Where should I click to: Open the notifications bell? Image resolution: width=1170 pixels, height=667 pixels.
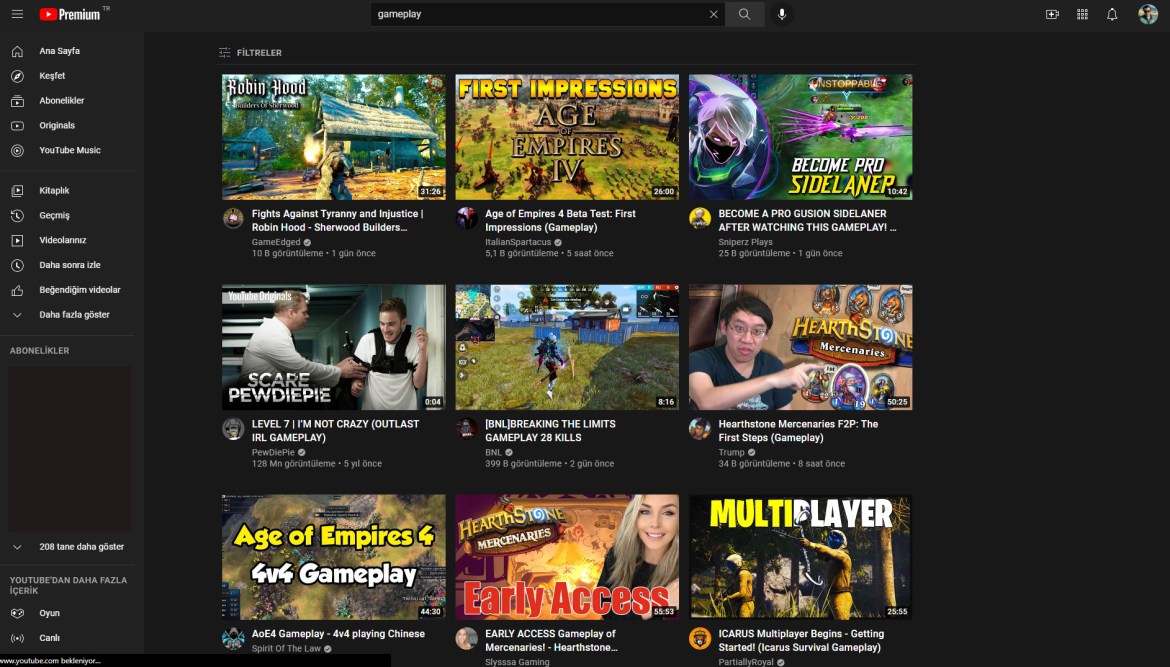click(1112, 14)
